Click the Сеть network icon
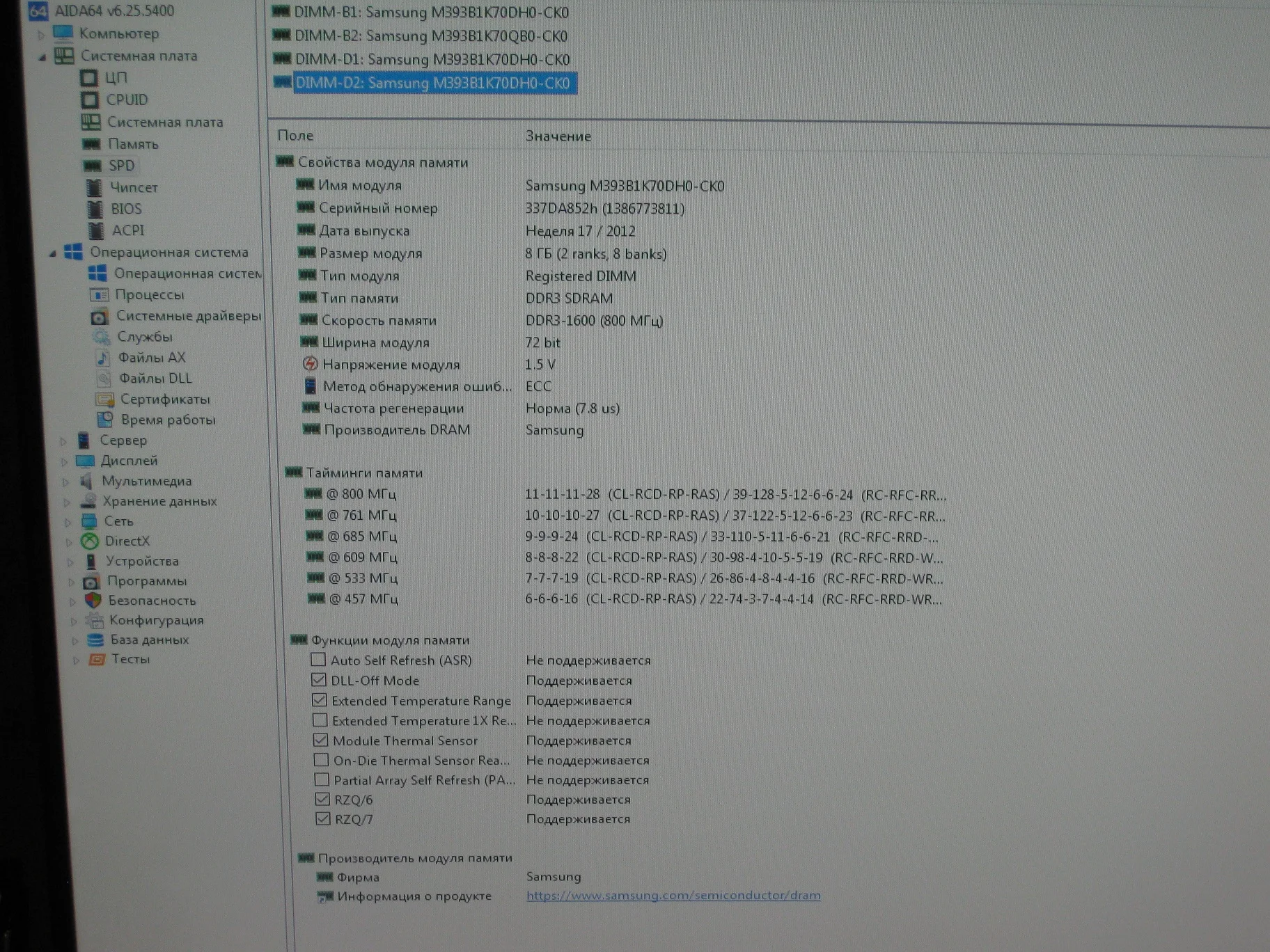 [x=89, y=521]
